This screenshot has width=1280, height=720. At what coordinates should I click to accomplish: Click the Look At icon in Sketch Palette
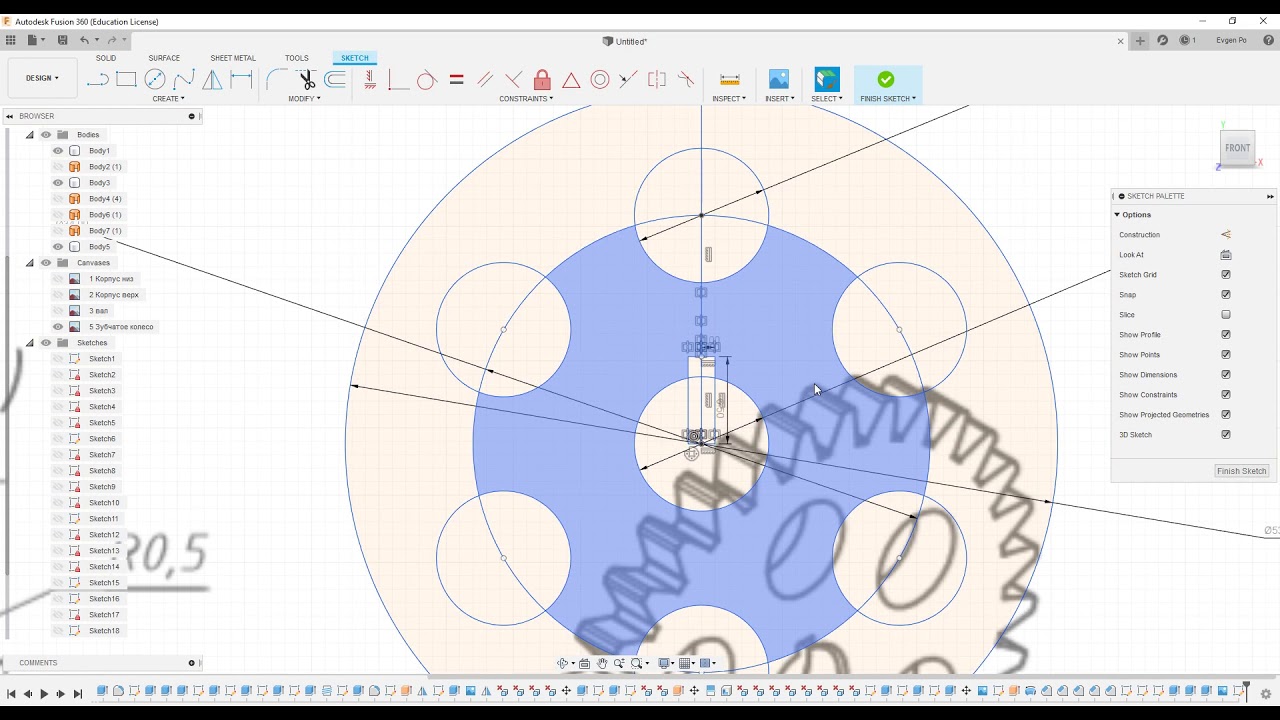coord(1226,255)
